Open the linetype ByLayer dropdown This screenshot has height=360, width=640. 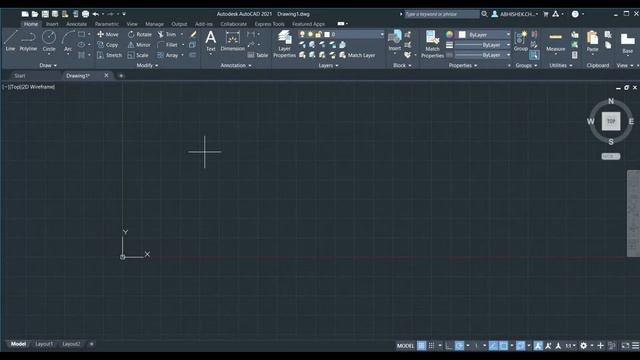[483, 55]
